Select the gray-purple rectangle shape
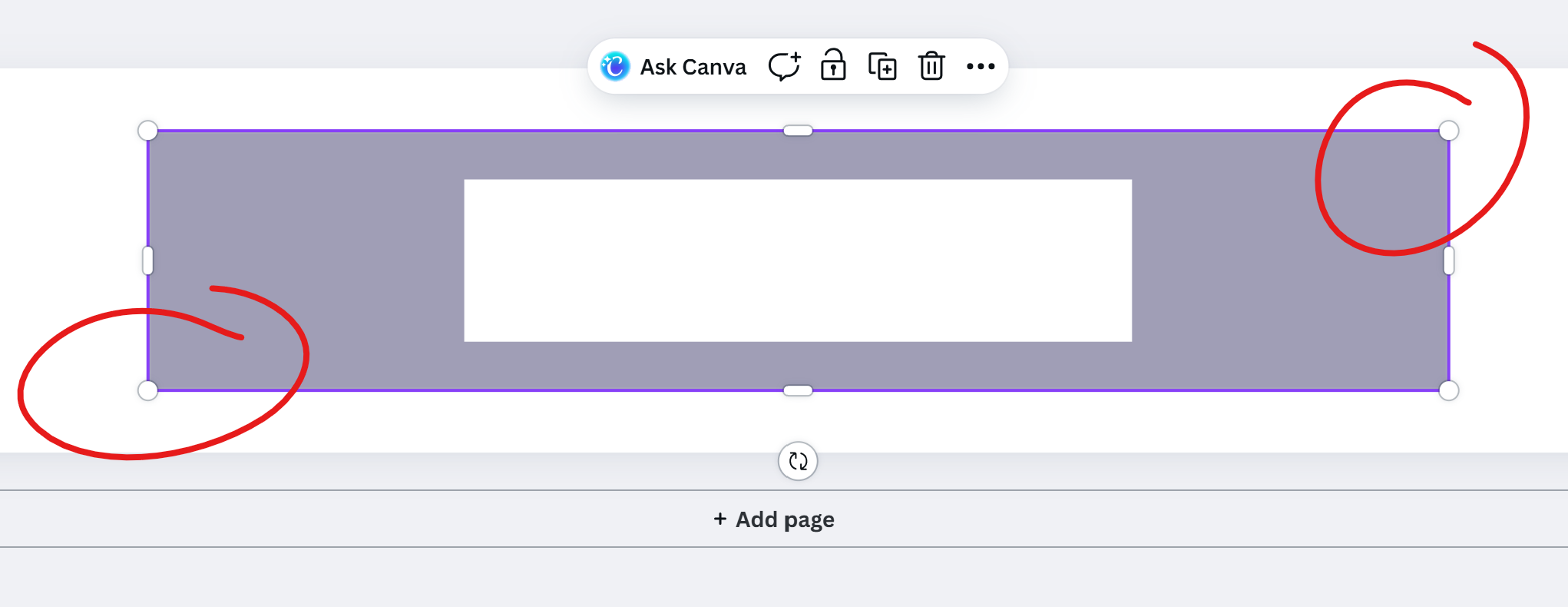This screenshot has width=1568, height=607. coord(307,231)
